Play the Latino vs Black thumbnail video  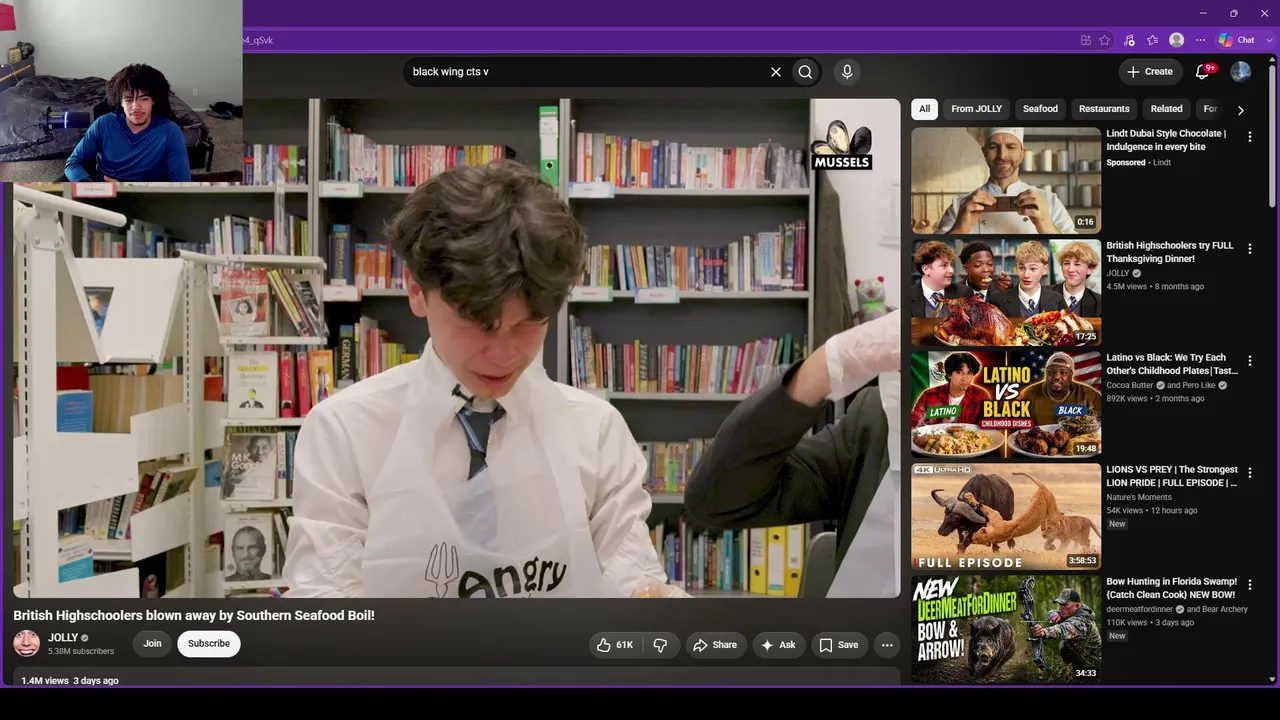pos(1006,404)
